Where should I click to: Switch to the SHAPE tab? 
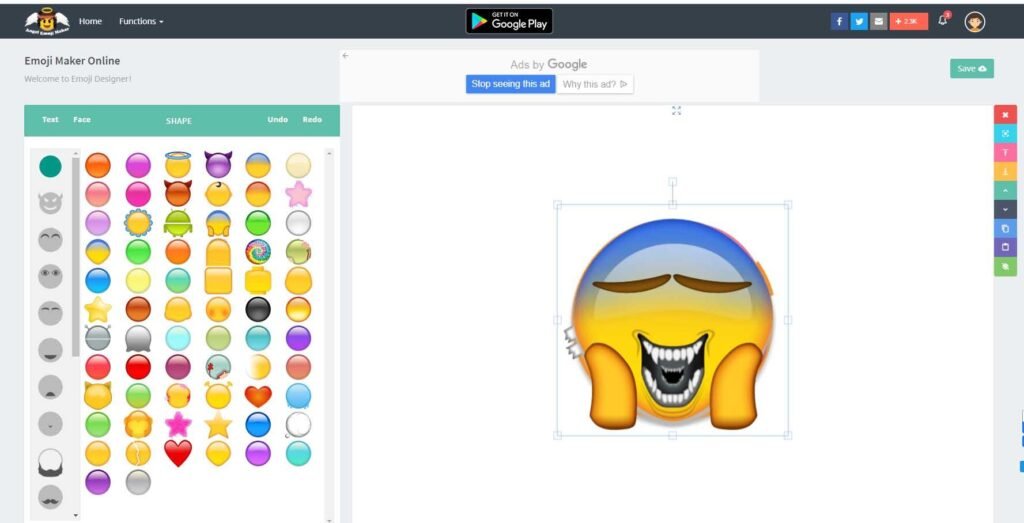(x=179, y=121)
